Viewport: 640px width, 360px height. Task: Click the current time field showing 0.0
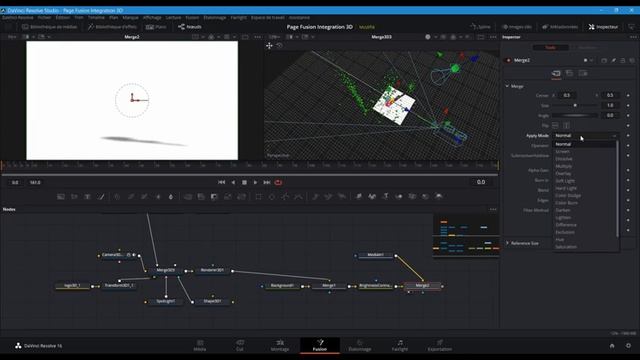(481, 182)
